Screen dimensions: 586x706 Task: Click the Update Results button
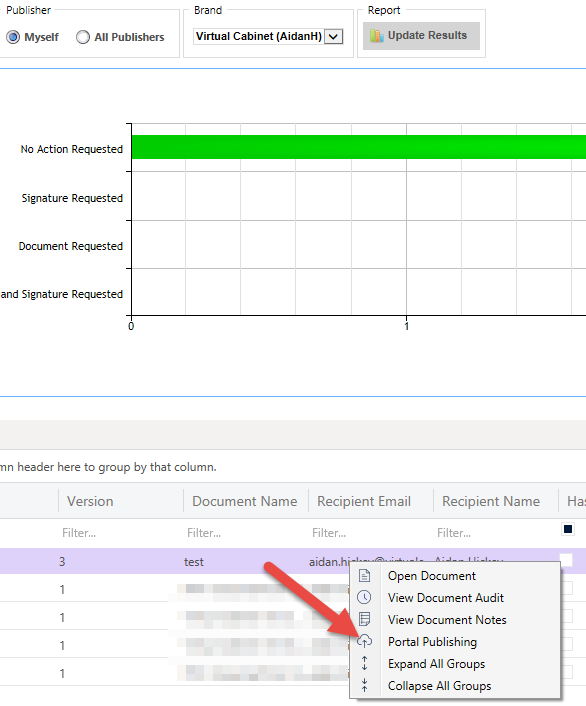tap(421, 36)
